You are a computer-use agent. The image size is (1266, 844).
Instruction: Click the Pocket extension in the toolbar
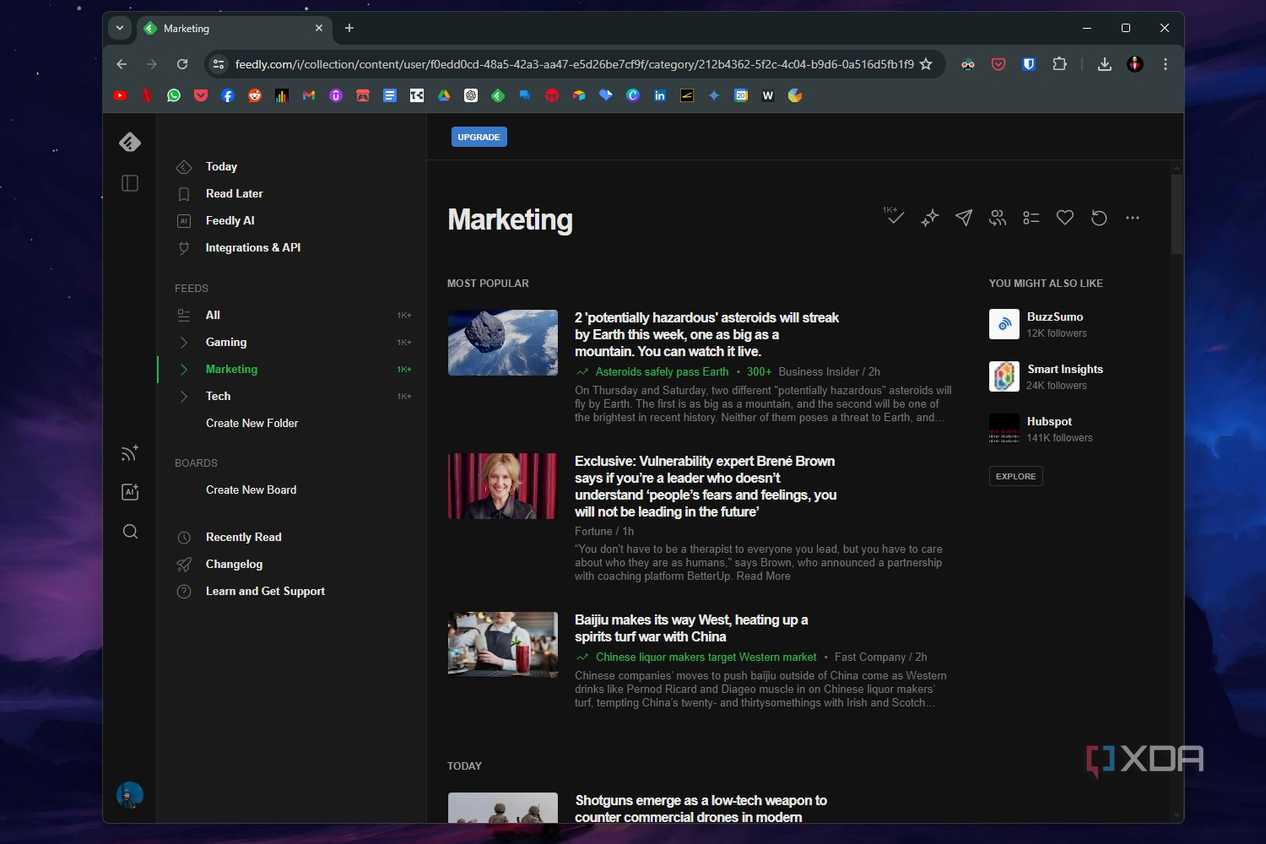click(998, 64)
